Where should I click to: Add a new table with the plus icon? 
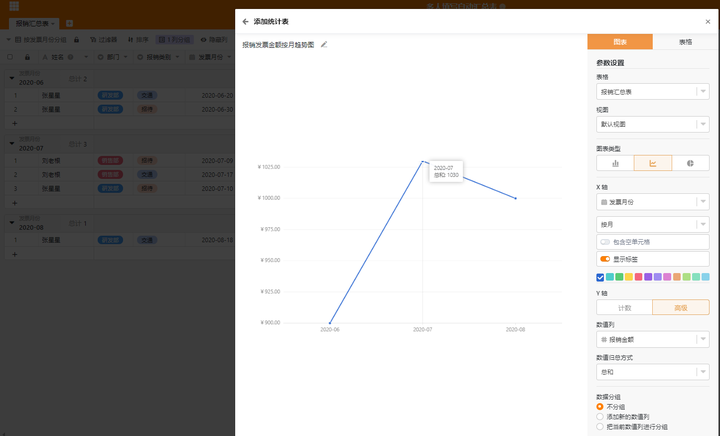pos(69,23)
